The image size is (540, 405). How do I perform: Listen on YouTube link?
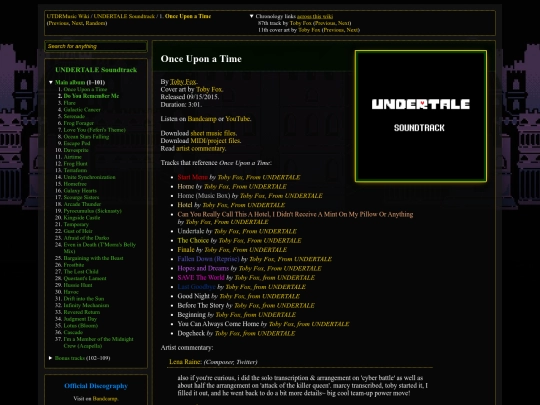coord(238,119)
